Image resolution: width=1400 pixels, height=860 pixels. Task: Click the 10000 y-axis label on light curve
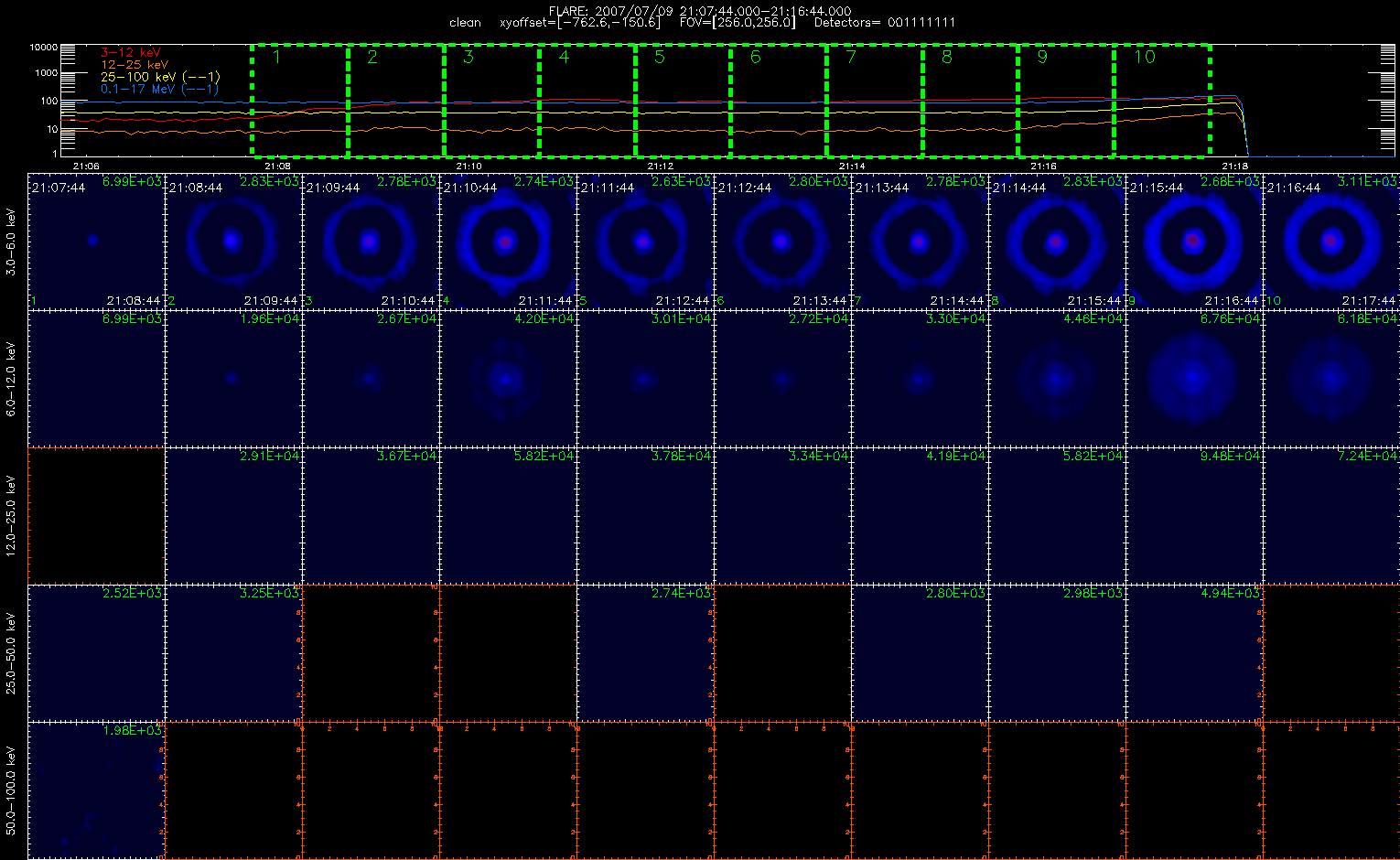[43, 47]
